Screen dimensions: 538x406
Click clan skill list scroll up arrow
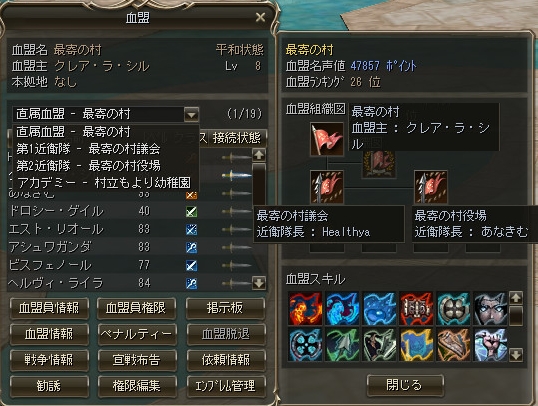coord(516,298)
